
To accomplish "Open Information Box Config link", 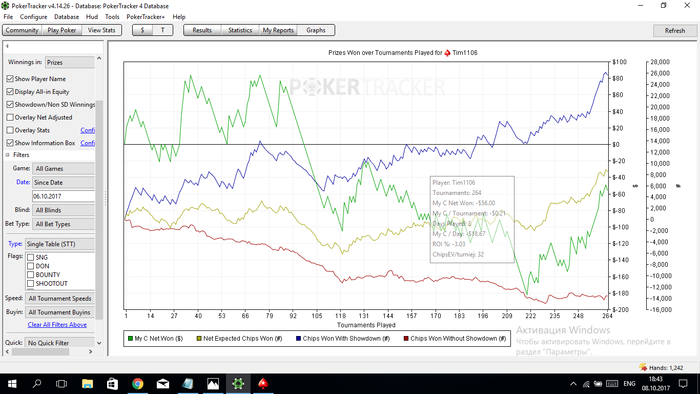I will 88,143.
